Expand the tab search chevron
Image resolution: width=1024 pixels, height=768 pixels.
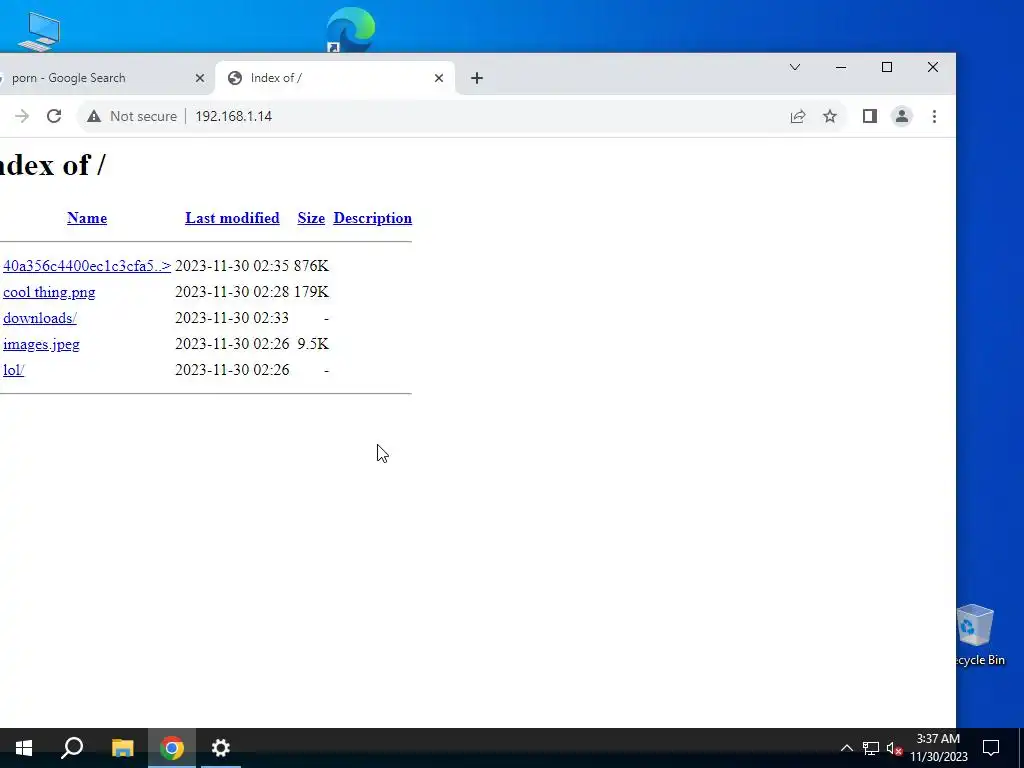795,67
